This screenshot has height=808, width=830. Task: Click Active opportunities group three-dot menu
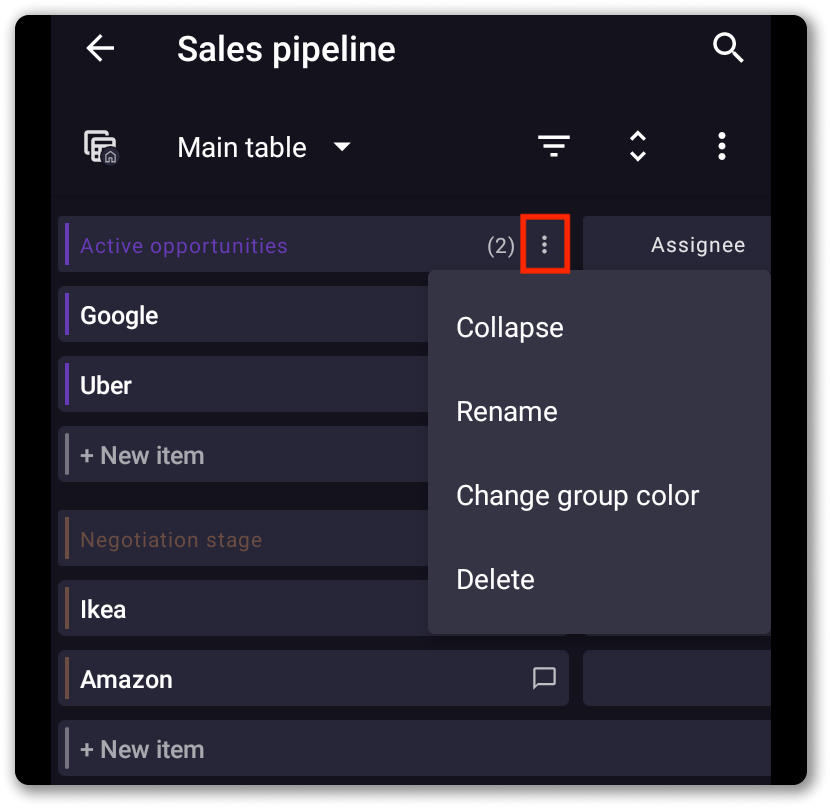pos(545,245)
